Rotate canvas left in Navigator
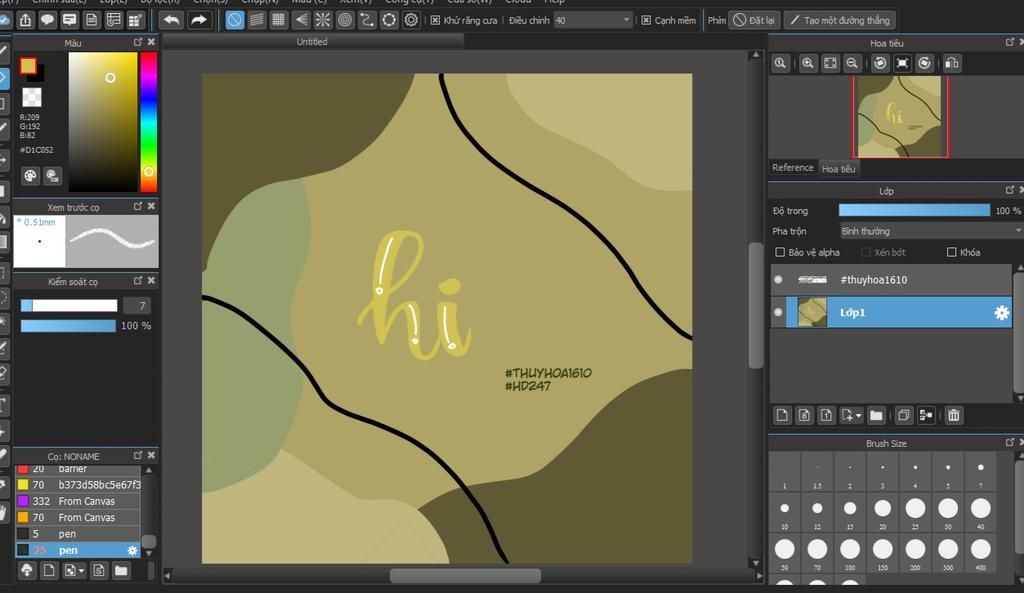 880,63
